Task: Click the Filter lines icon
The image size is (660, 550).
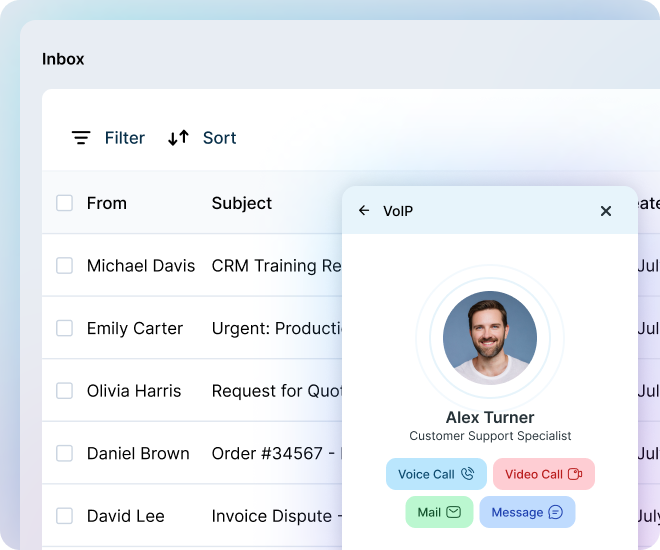Action: [x=81, y=138]
